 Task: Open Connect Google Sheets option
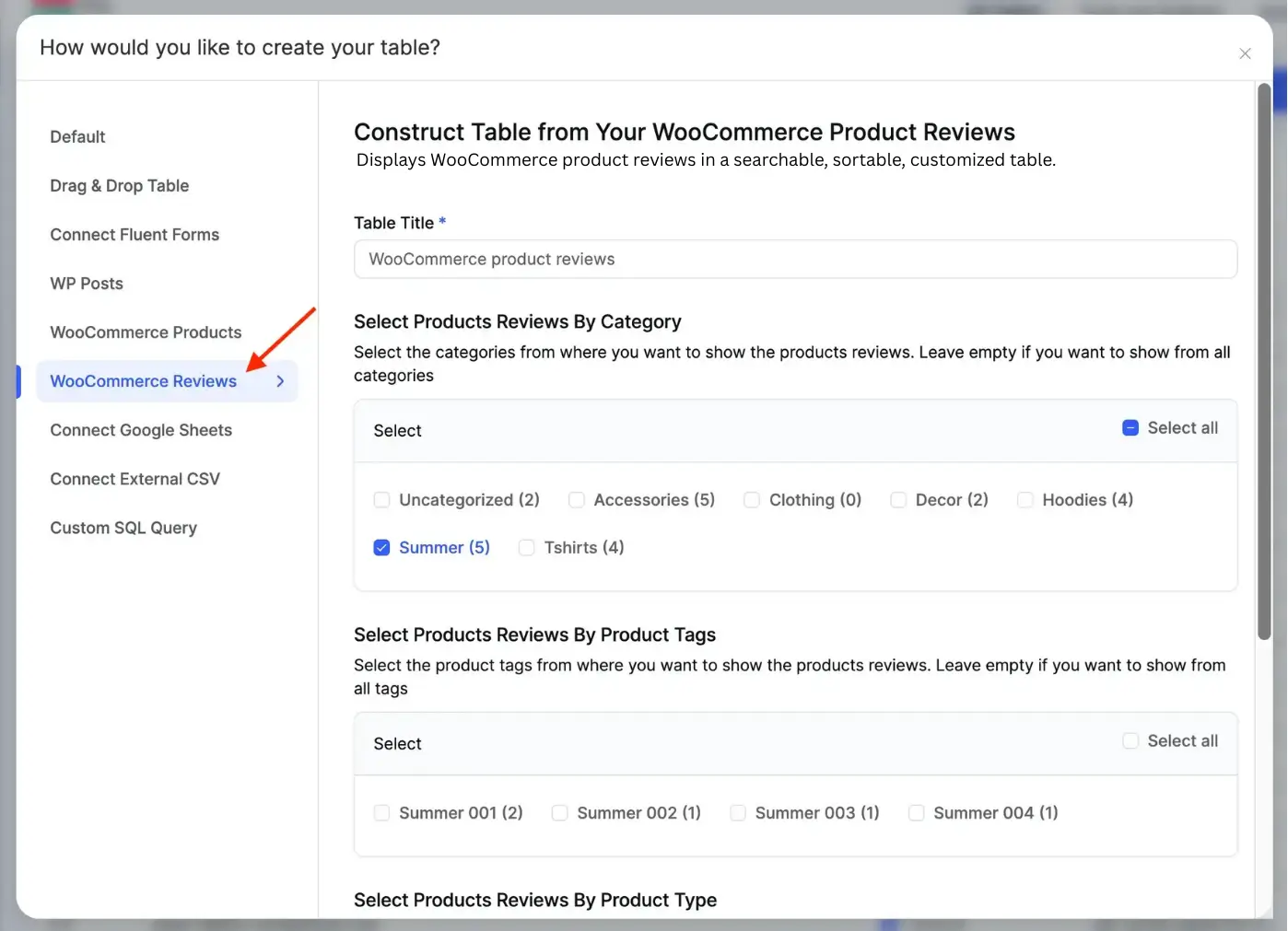pos(141,430)
